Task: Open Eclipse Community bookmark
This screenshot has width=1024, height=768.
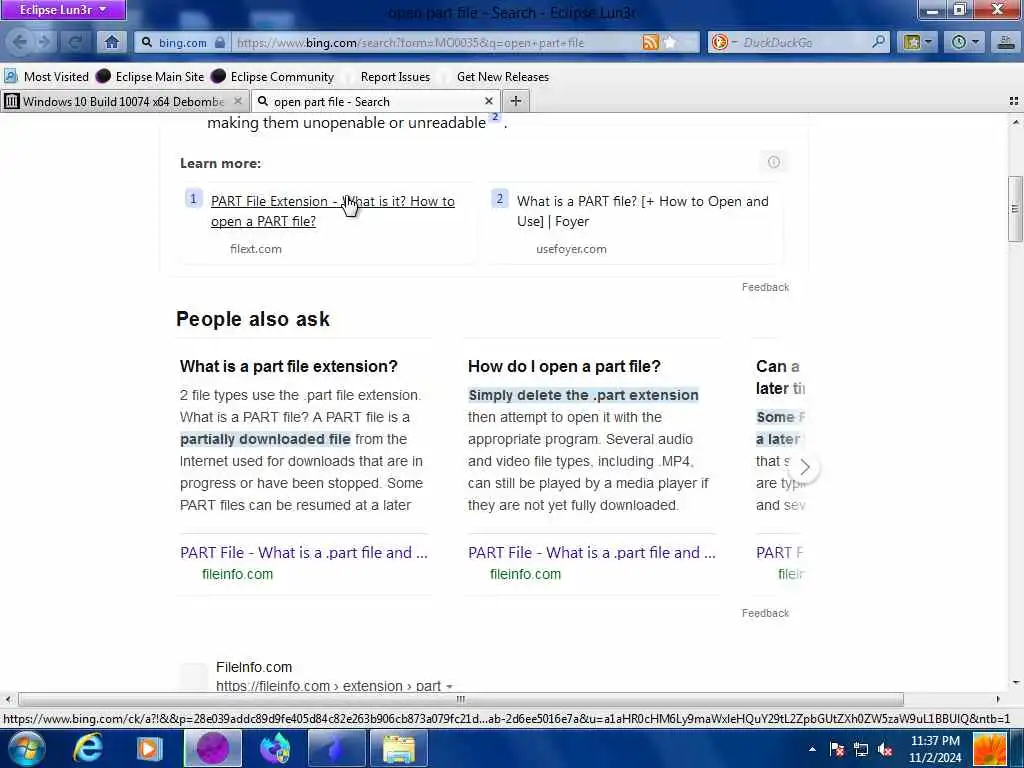Action: [273, 77]
